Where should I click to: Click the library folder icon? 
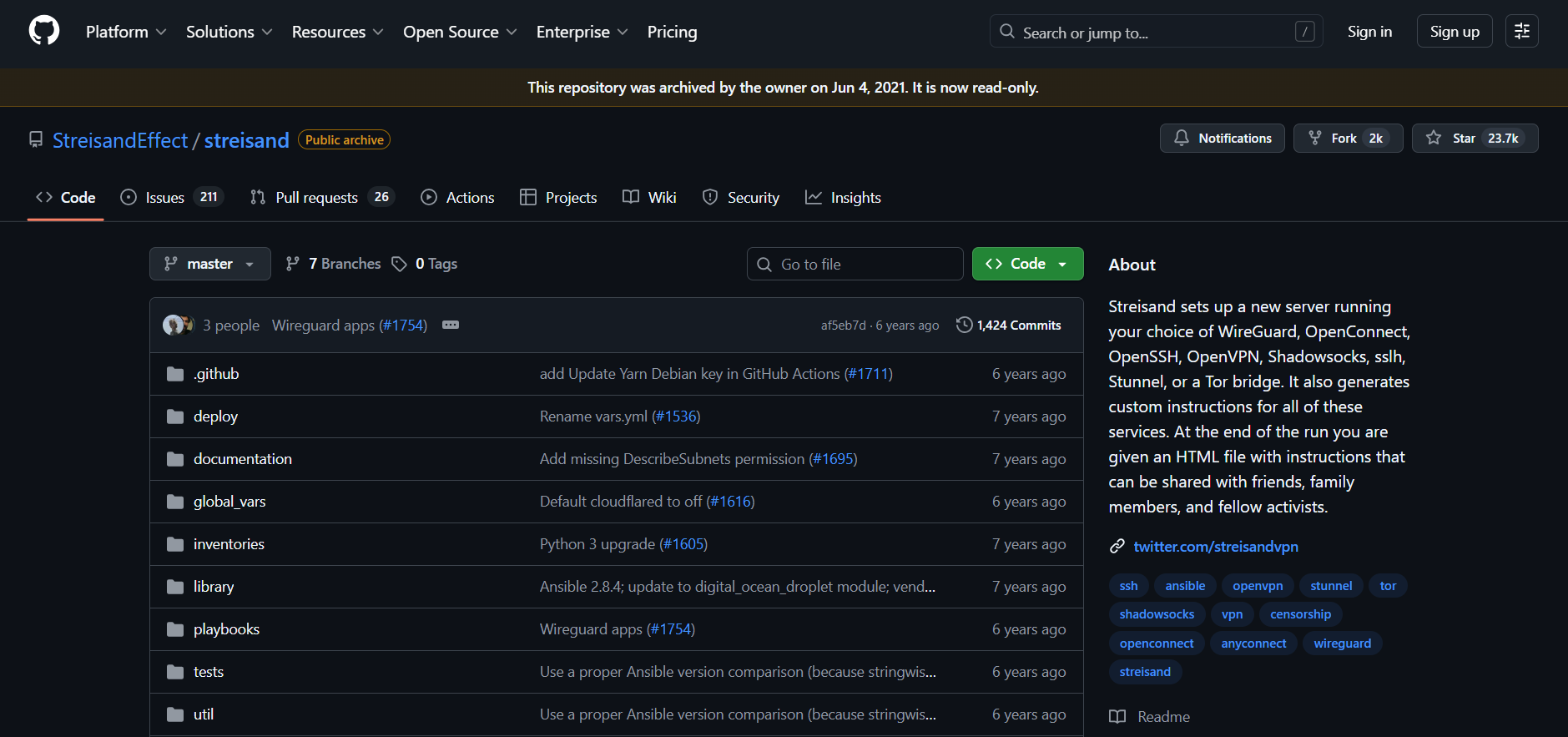[175, 587]
